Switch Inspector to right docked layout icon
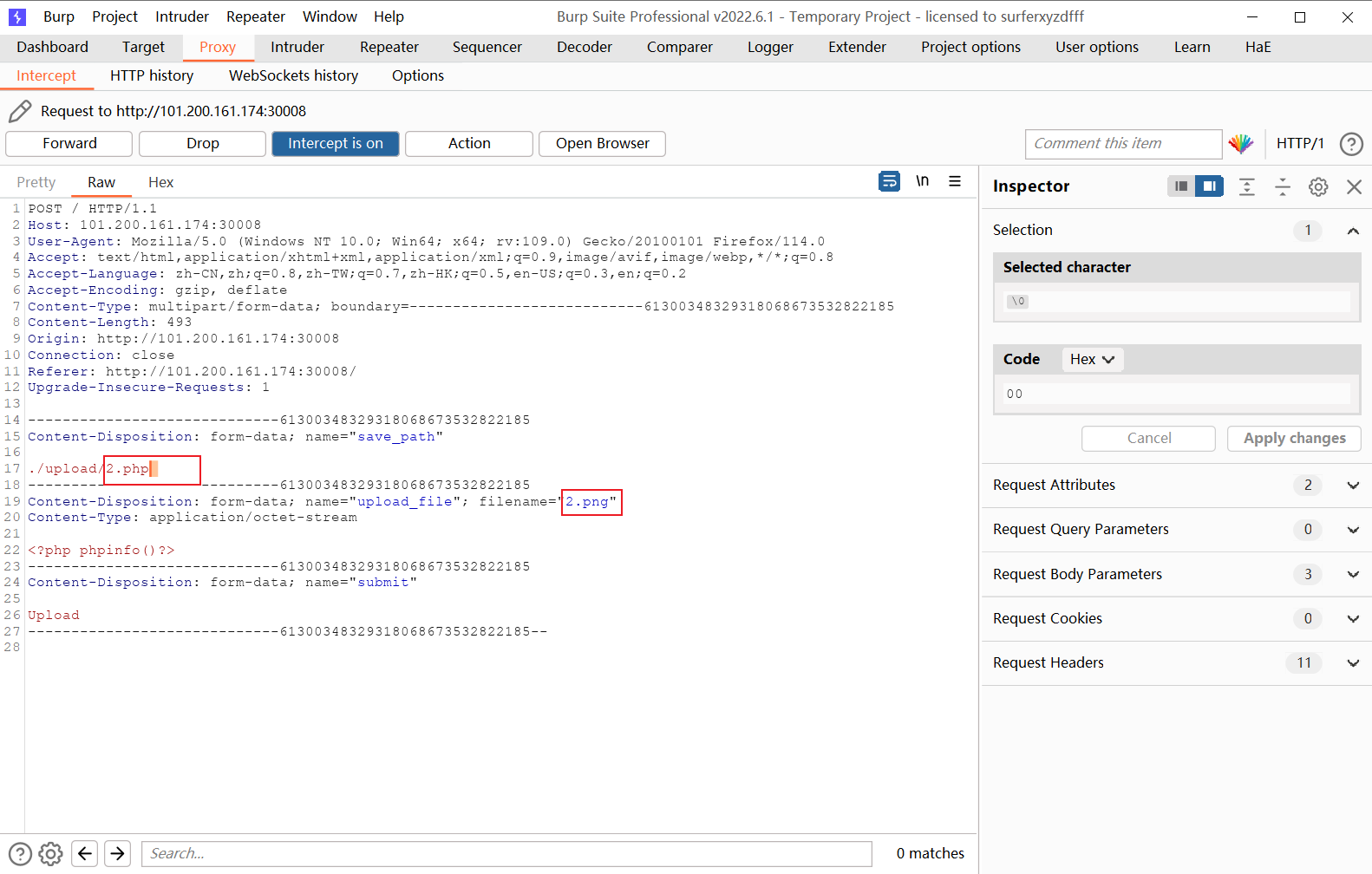The image size is (1372, 874). (1209, 186)
